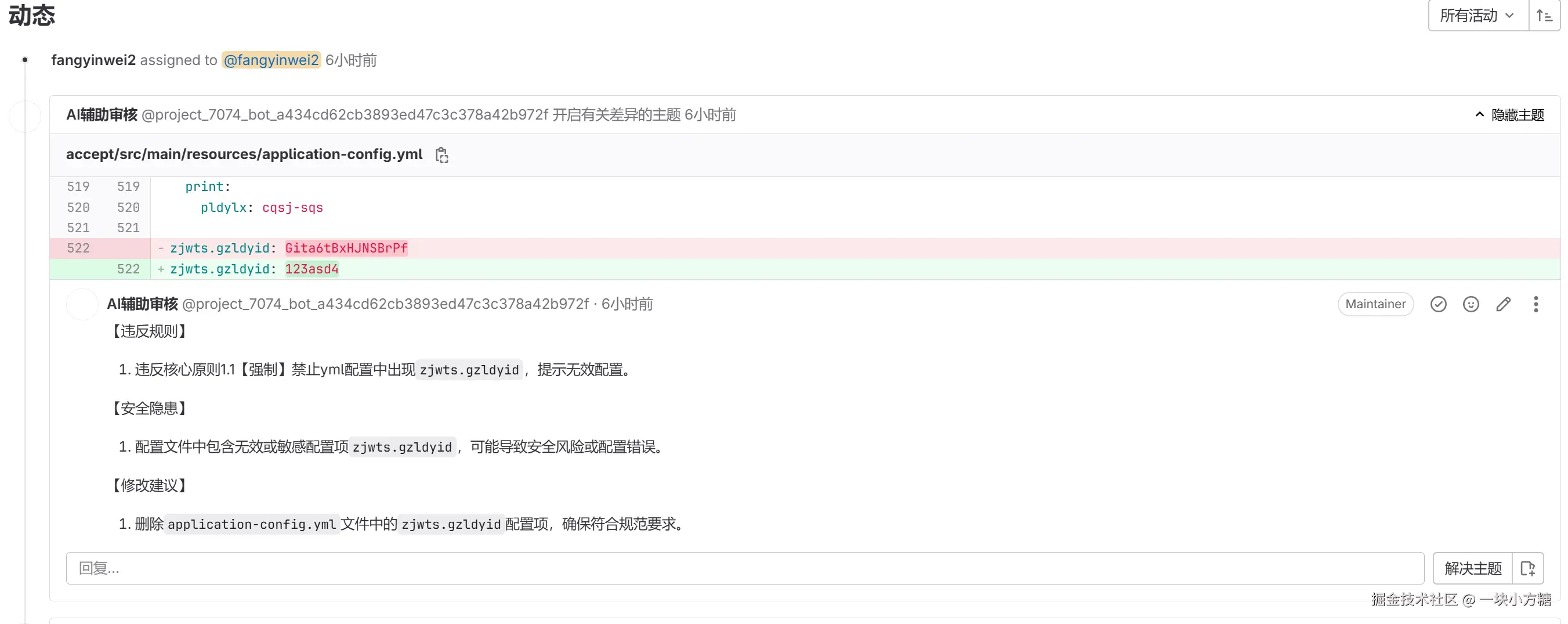Open more actions menu for comment

tap(1536, 304)
